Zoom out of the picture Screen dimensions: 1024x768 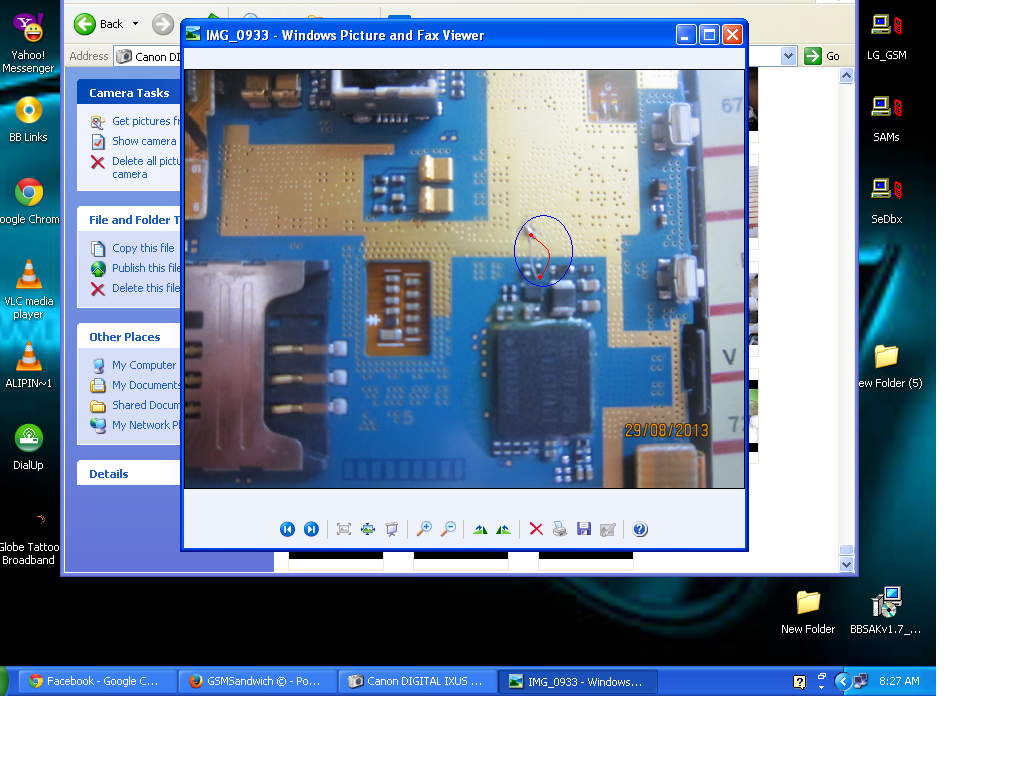(x=448, y=529)
